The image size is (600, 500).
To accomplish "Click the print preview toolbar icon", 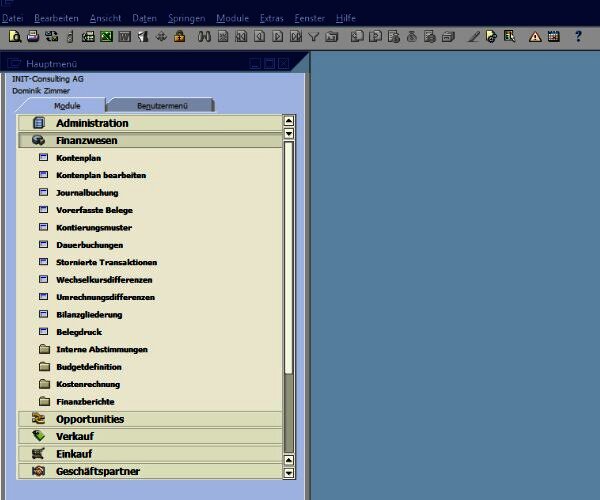I will [x=14, y=37].
